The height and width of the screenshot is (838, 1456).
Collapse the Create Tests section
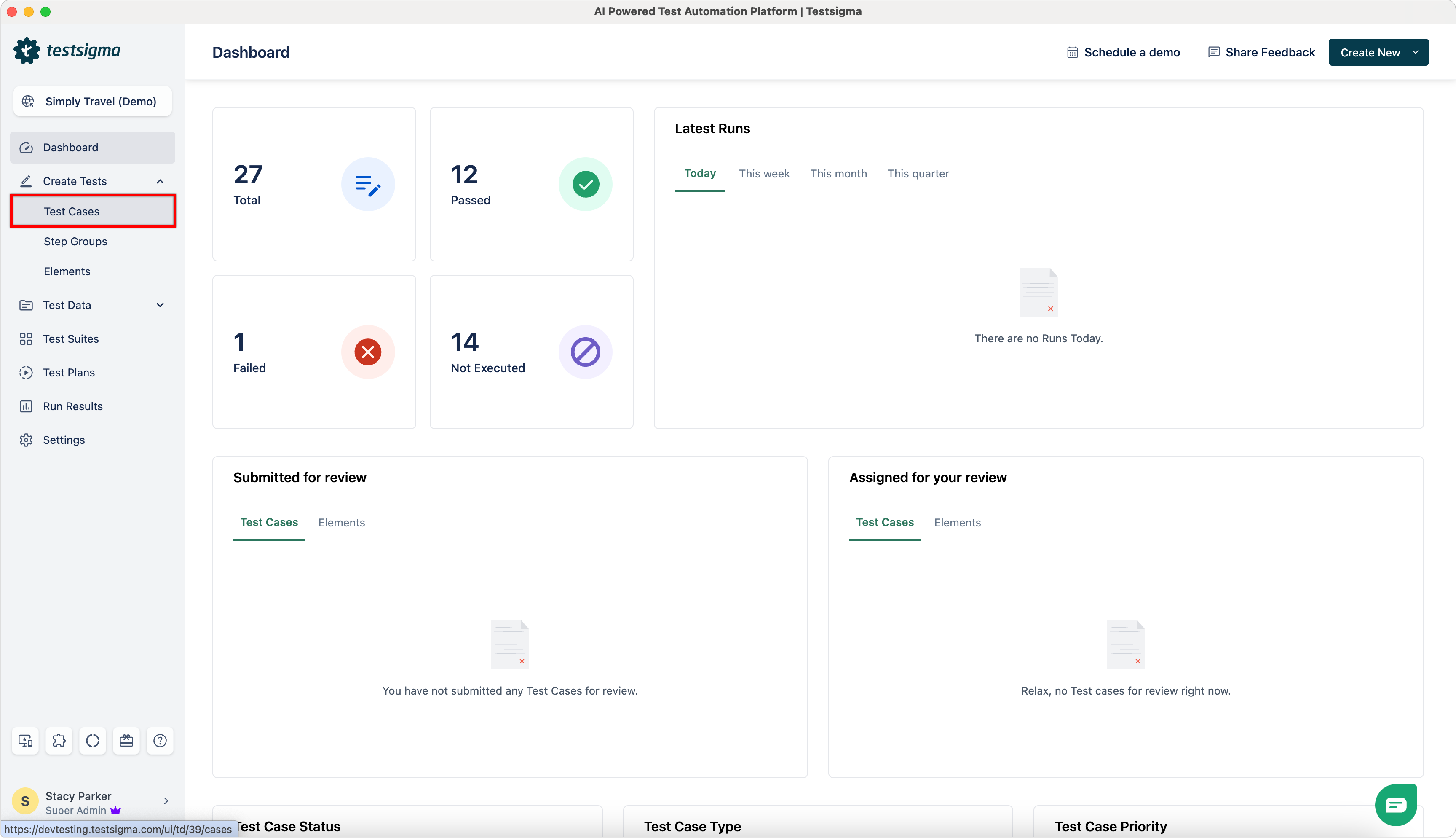click(x=160, y=181)
